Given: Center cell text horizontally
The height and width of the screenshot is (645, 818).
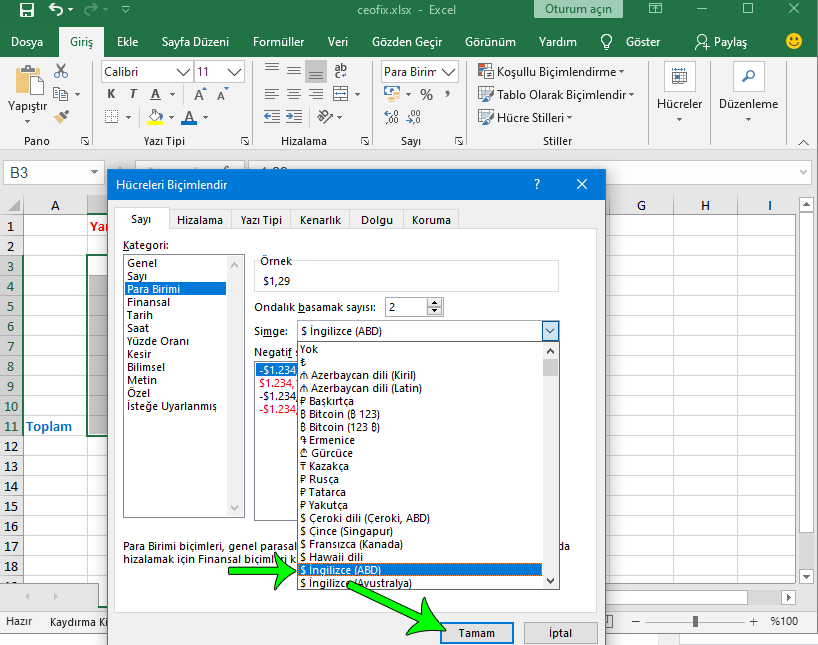Looking at the screenshot, I should tap(294, 94).
